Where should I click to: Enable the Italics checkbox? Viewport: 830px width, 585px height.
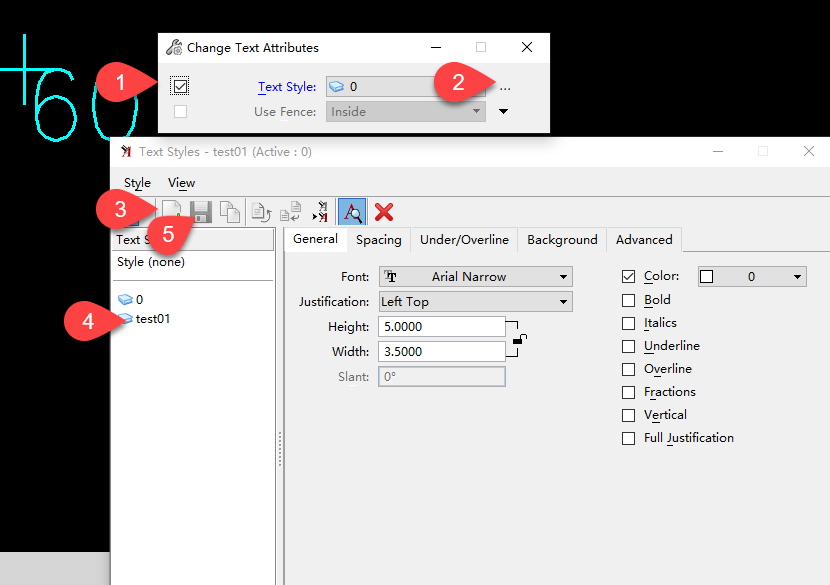pyautogui.click(x=628, y=323)
